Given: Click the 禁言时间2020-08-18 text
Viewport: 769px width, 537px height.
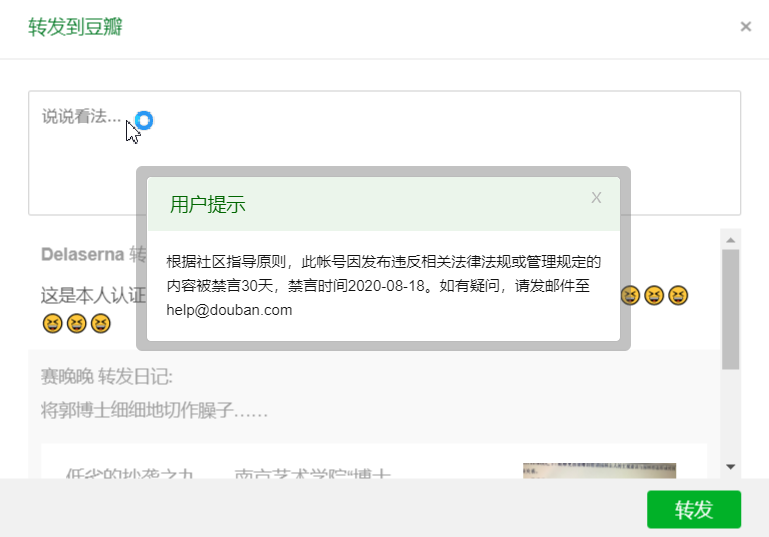Looking at the screenshot, I should (x=356, y=286).
